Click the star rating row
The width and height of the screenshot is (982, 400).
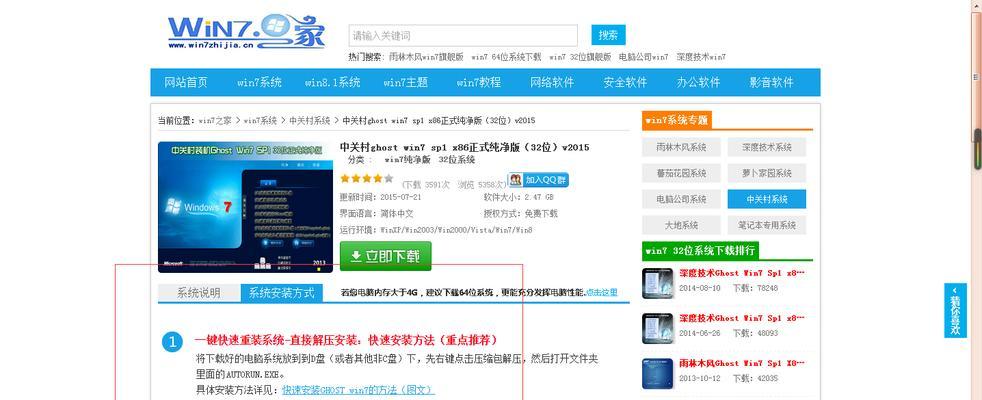pyautogui.click(x=366, y=178)
